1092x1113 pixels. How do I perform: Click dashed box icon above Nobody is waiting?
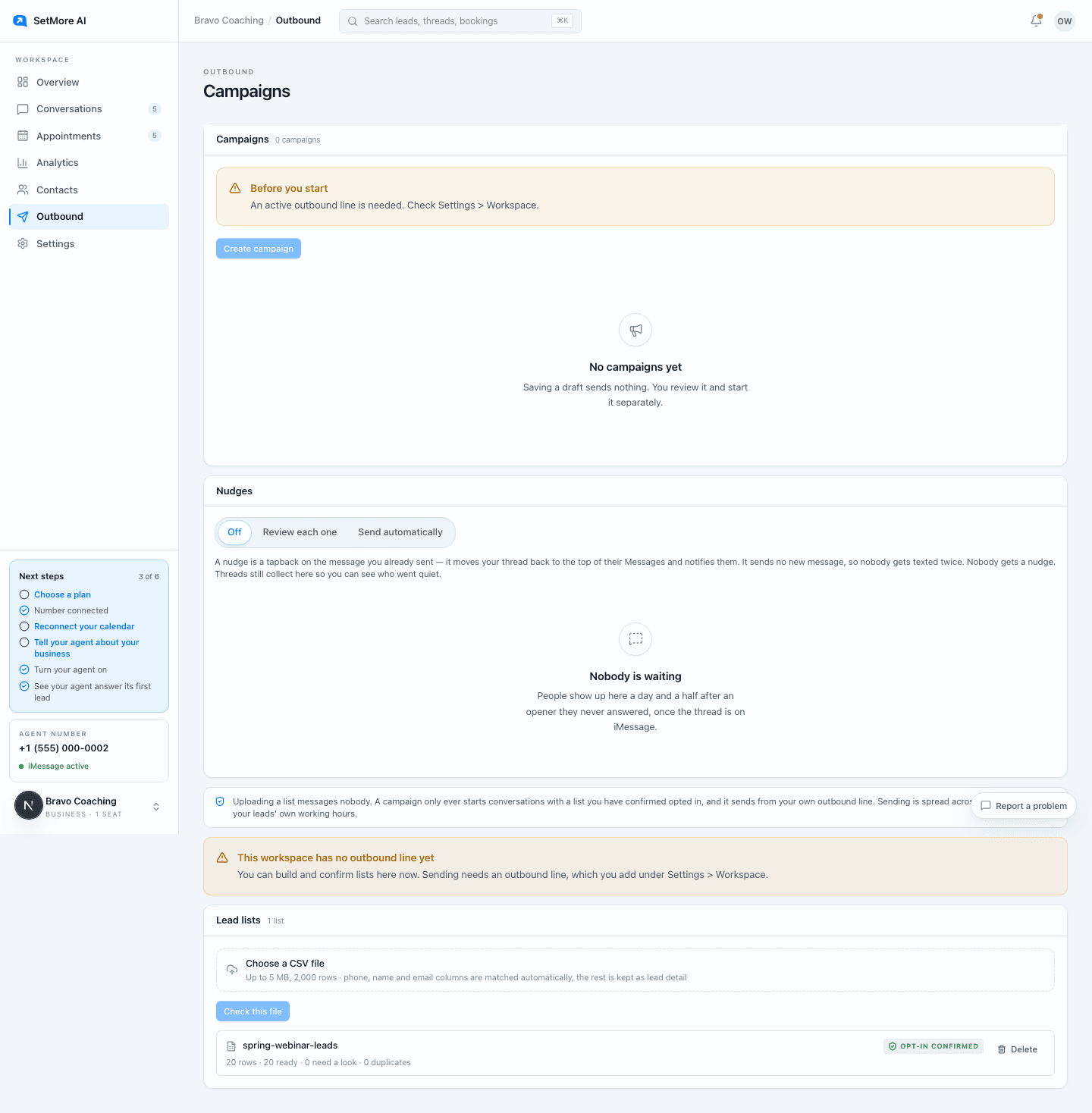[635, 639]
